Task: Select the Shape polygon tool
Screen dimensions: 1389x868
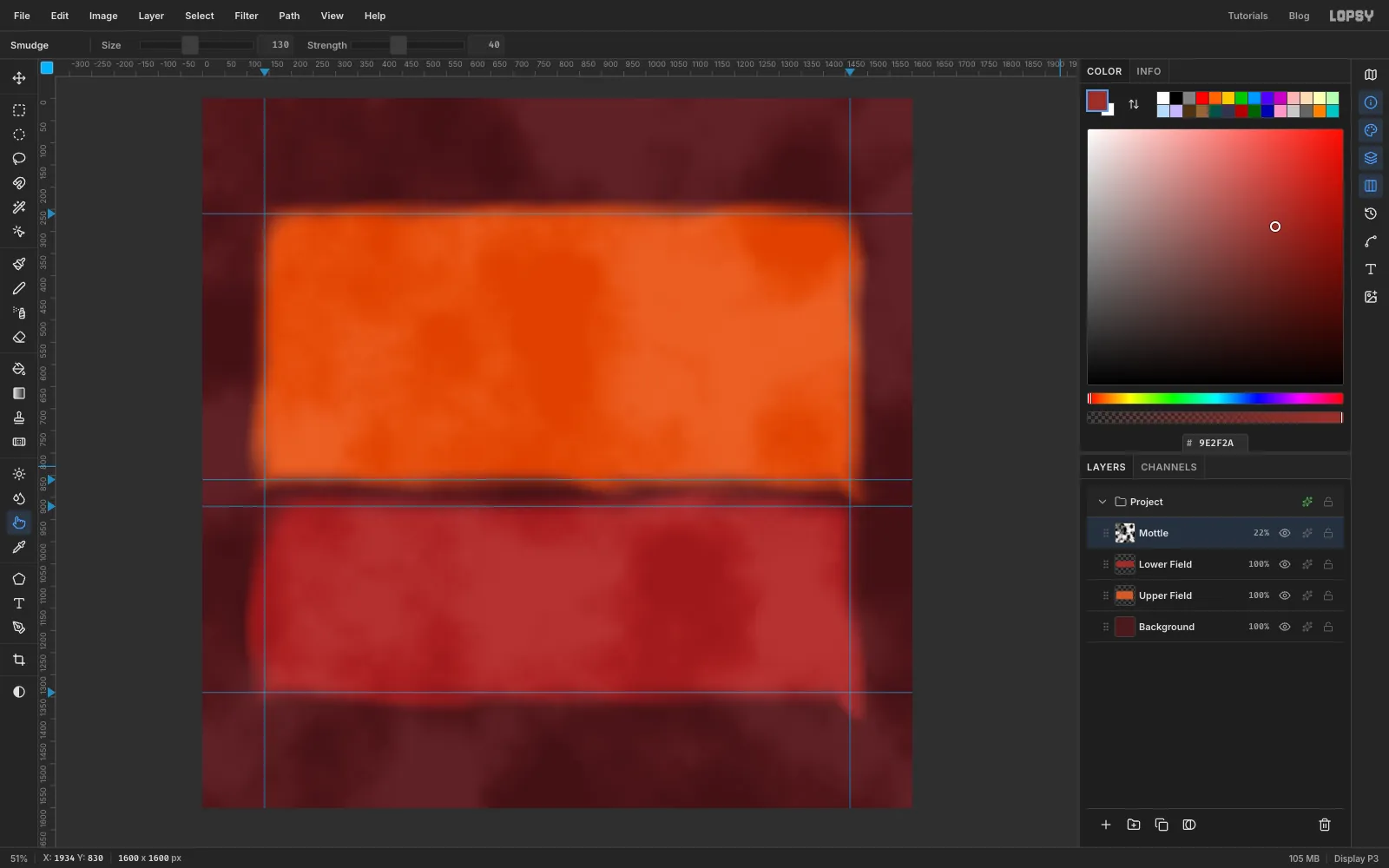Action: (x=19, y=579)
